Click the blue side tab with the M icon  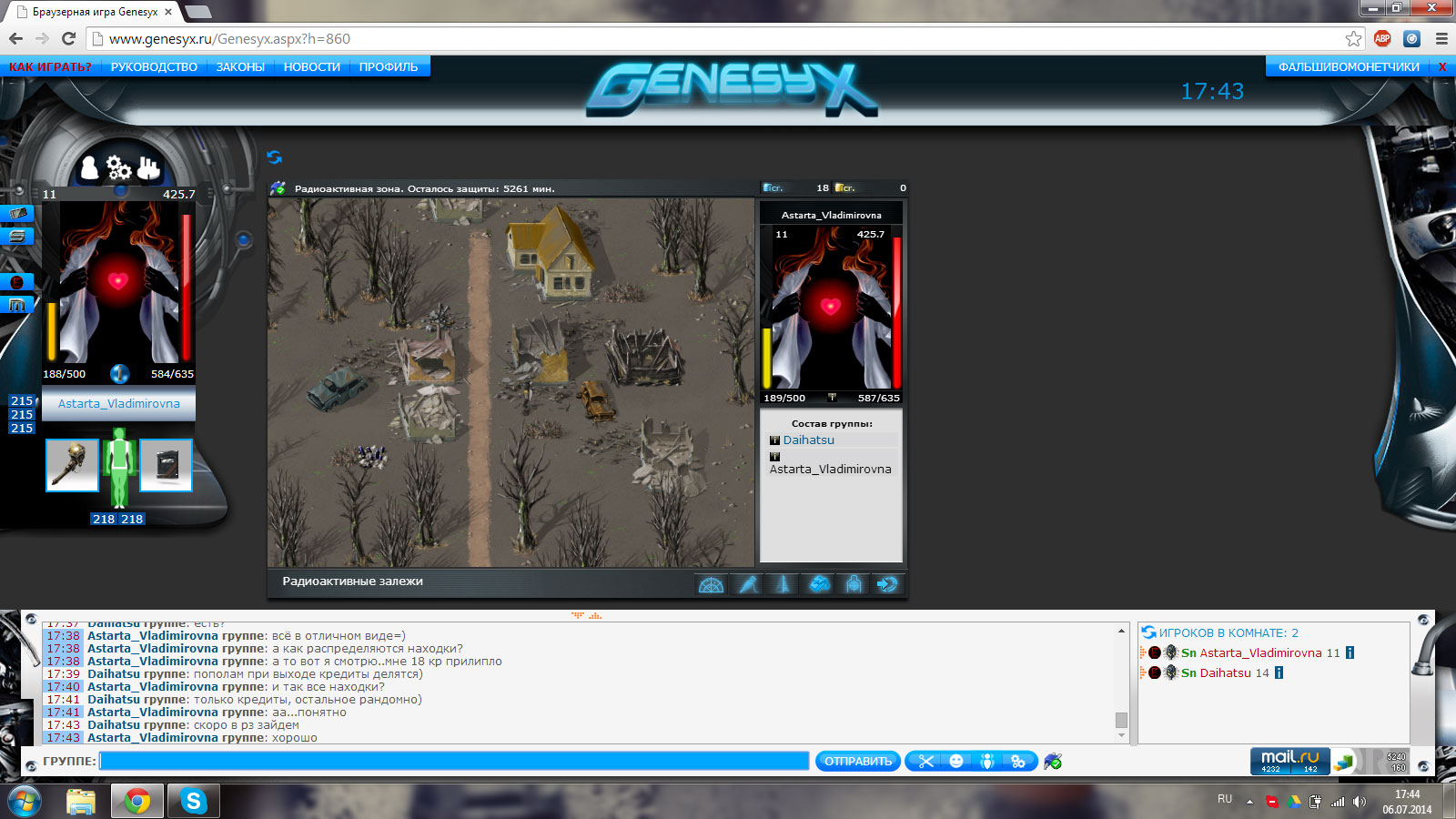click(x=17, y=305)
